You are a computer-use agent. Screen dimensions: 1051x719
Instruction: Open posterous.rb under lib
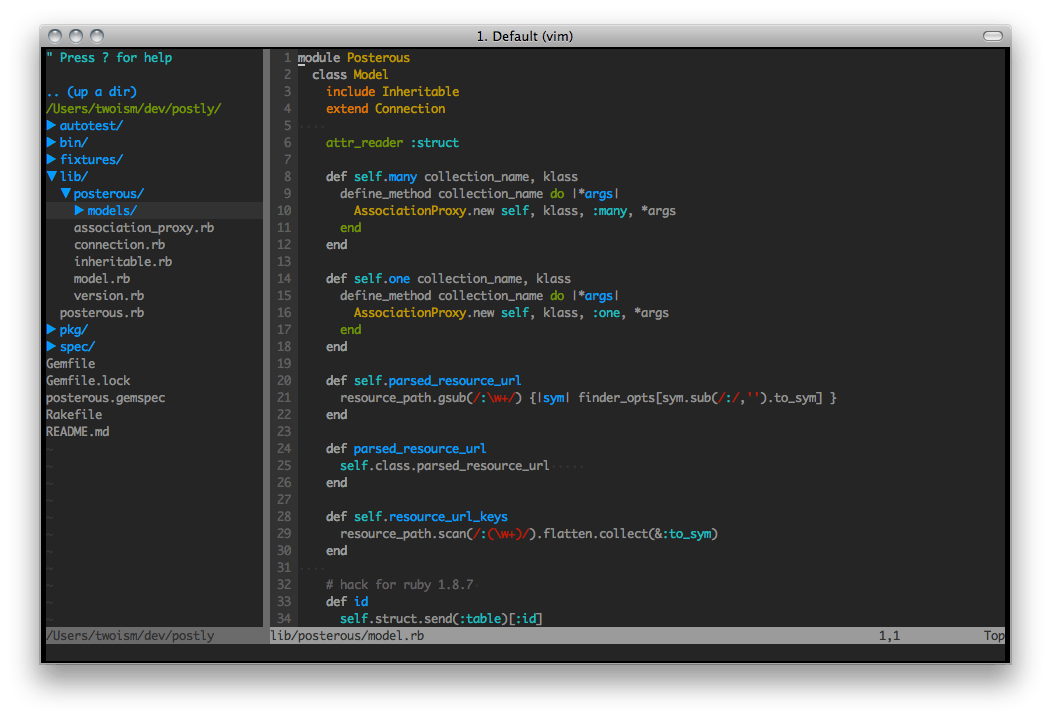coord(102,313)
